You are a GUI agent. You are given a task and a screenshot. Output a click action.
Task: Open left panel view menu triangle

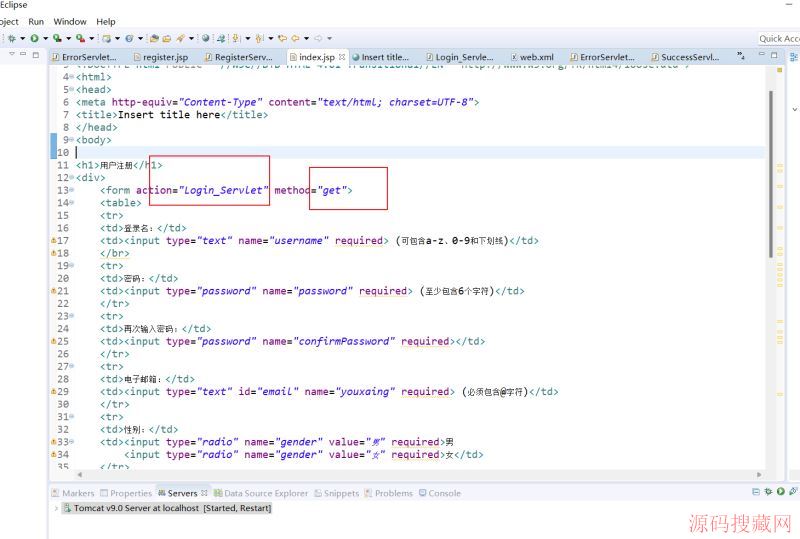pos(12,54)
